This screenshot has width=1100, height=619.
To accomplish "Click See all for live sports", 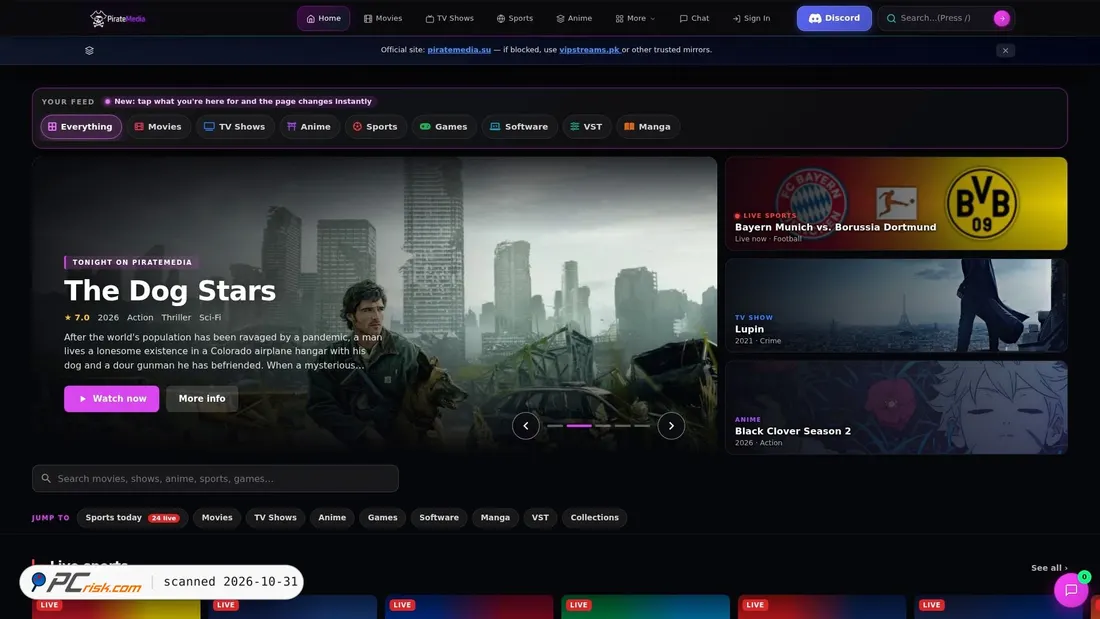I will click(1049, 568).
